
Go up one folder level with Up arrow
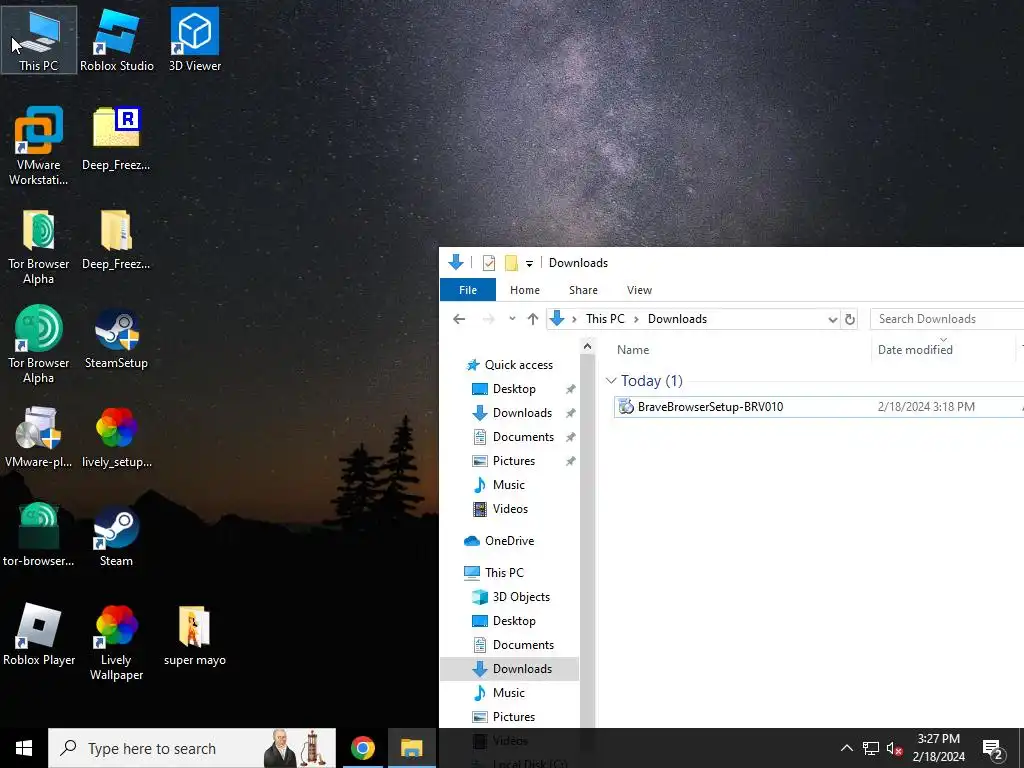[x=533, y=319]
